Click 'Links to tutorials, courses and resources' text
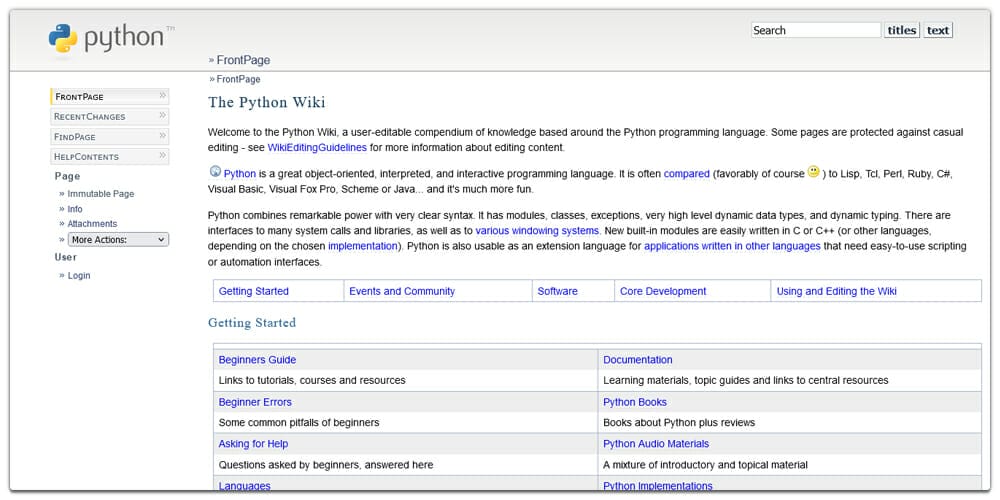The width and height of the screenshot is (1000, 500). [x=312, y=380]
